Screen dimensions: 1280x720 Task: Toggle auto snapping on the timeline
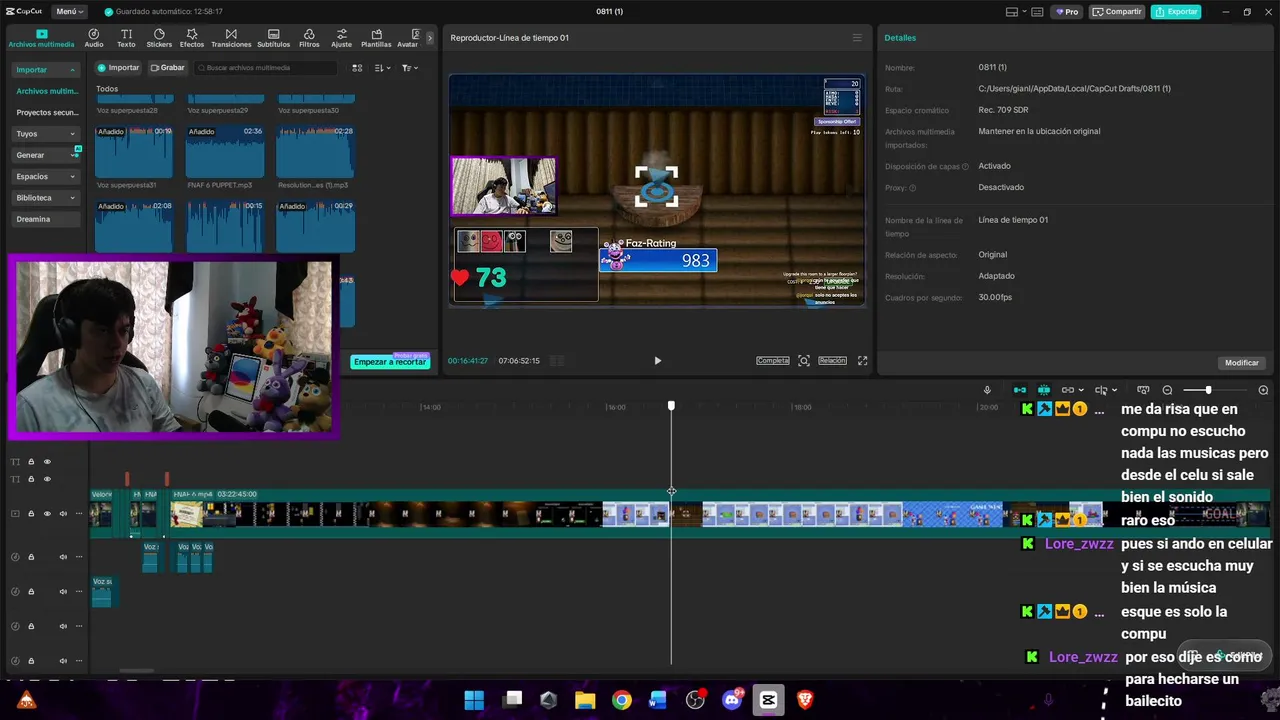pos(1044,390)
